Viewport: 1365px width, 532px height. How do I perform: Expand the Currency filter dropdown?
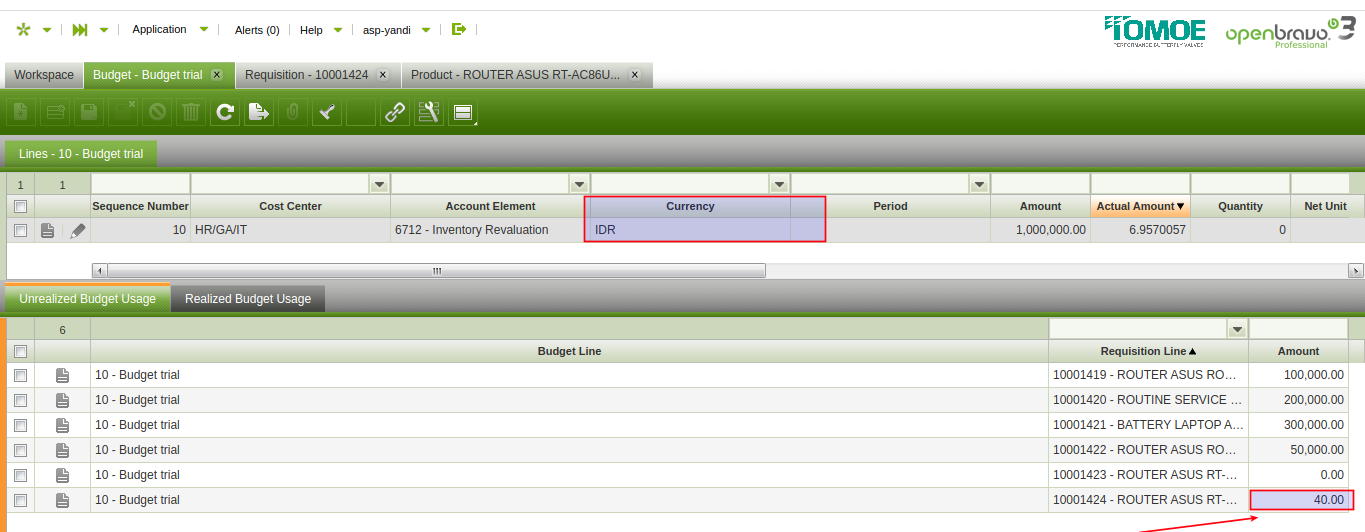(779, 184)
